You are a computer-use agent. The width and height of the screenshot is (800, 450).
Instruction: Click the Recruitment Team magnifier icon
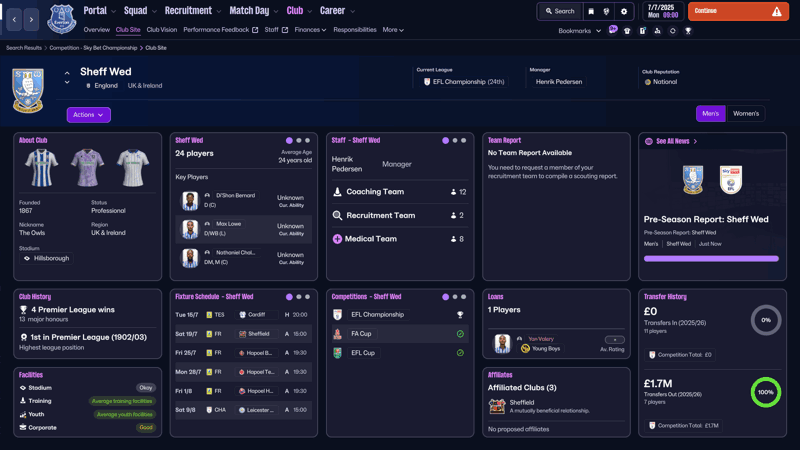pos(337,215)
